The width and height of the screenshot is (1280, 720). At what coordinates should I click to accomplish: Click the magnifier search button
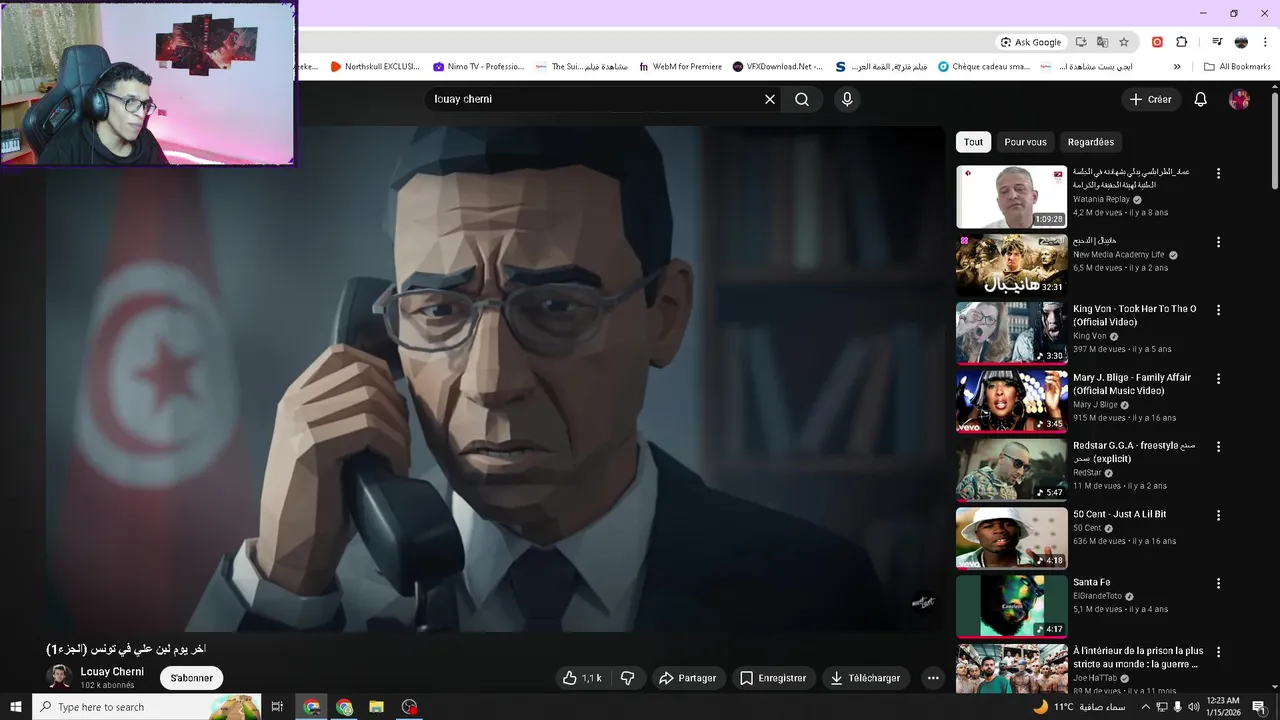point(802,99)
